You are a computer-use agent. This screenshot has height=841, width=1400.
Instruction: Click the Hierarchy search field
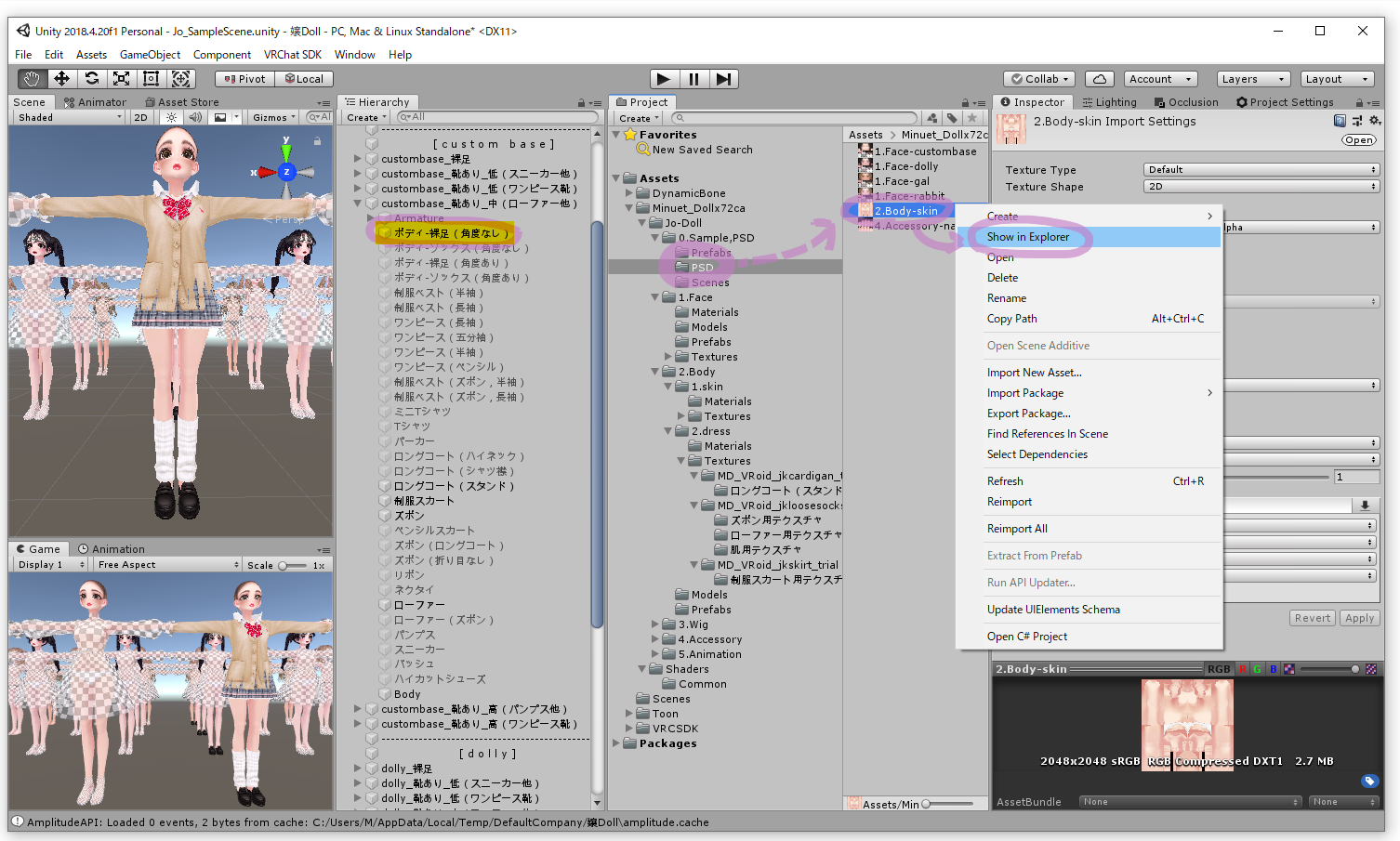click(497, 117)
